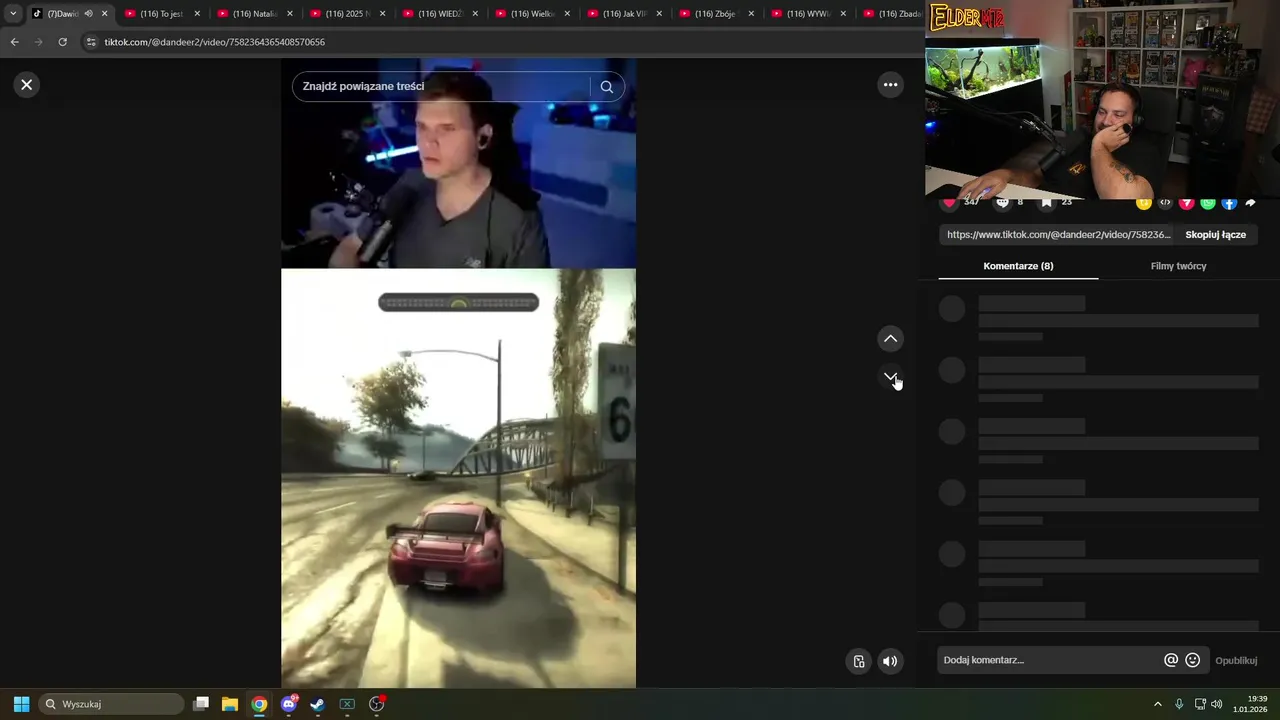1280x720 pixels.
Task: Toggle the auto-scroll button beside volume
Action: click(x=859, y=661)
